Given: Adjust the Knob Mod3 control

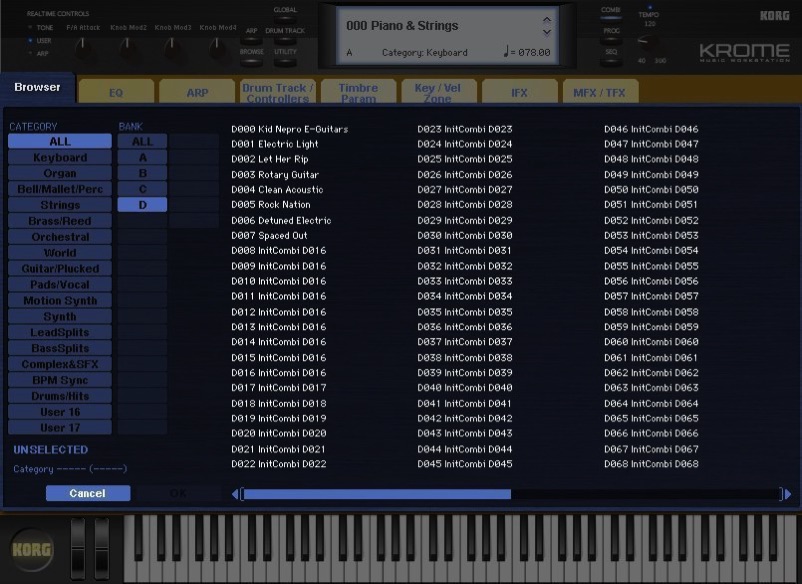Looking at the screenshot, I should [172, 48].
